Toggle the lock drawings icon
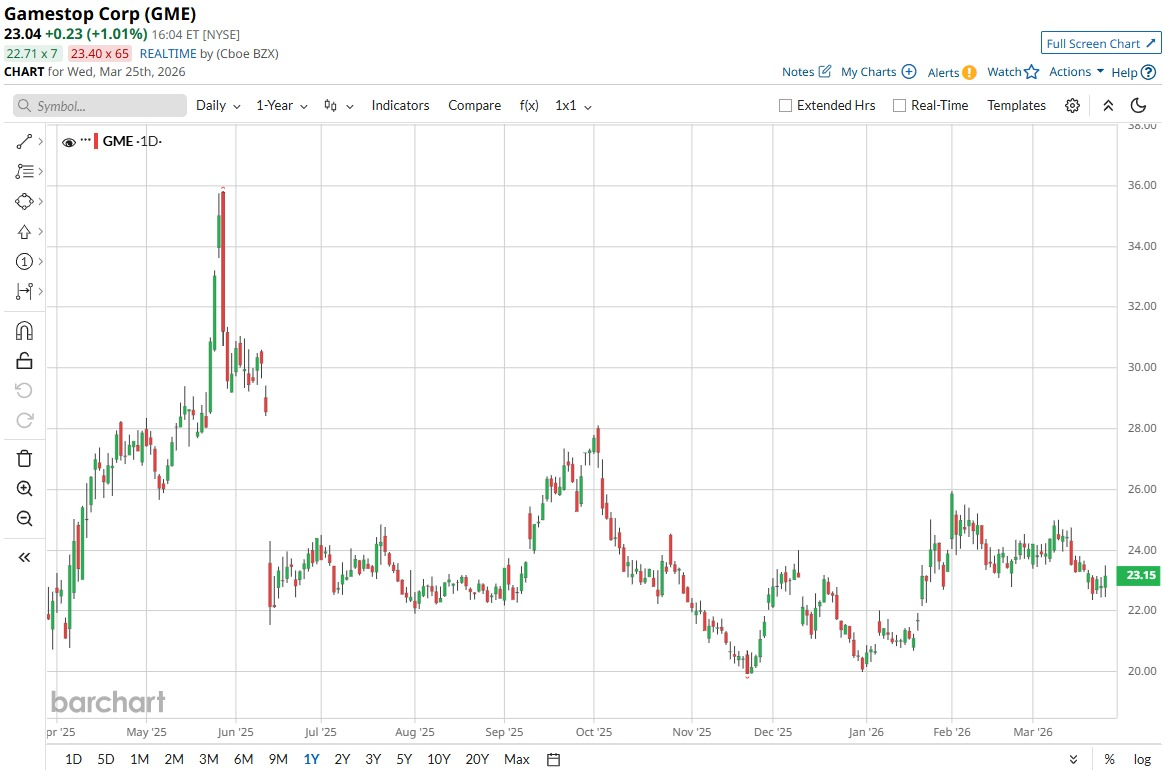 pos(24,360)
